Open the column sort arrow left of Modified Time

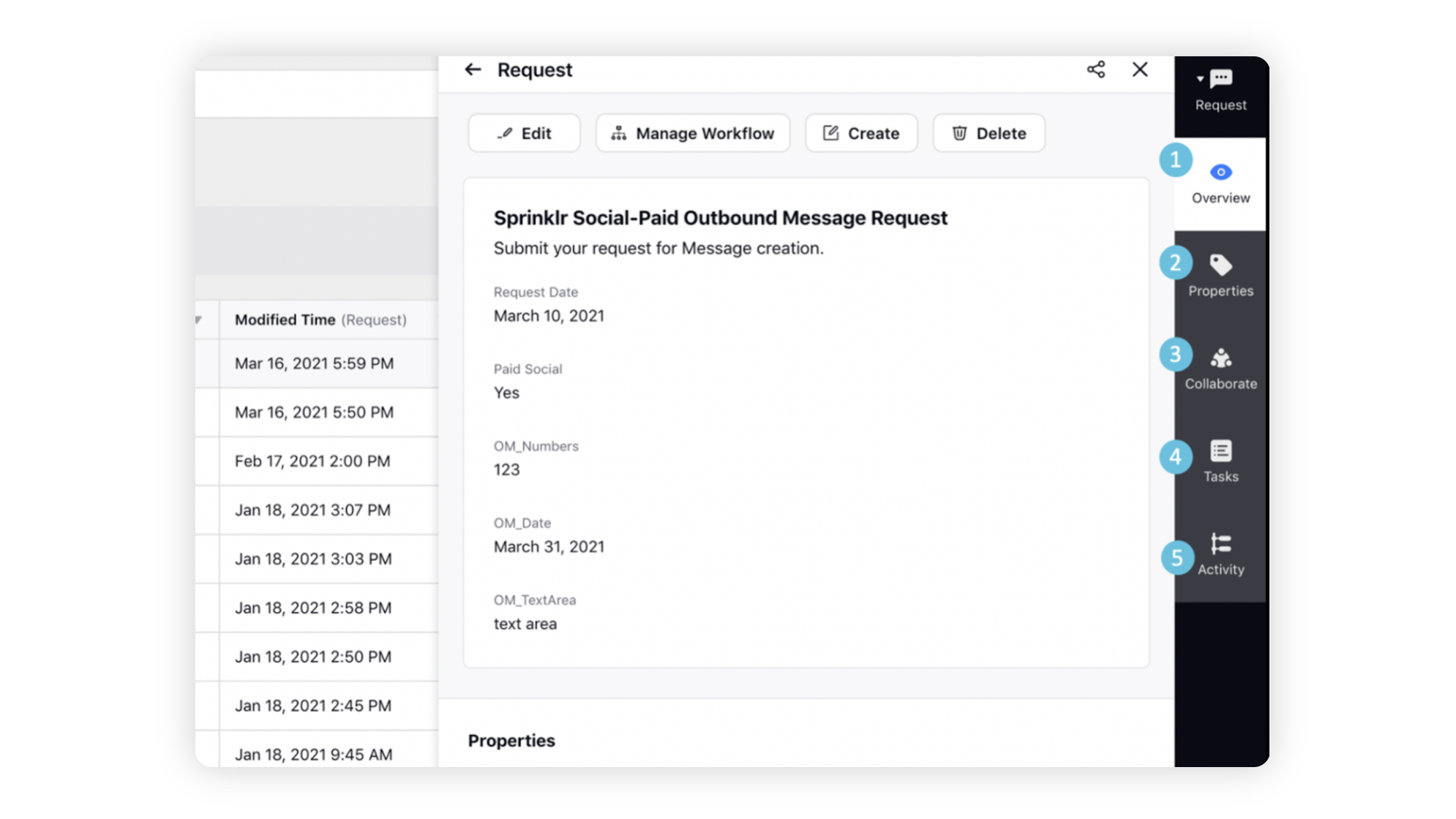[x=199, y=320]
